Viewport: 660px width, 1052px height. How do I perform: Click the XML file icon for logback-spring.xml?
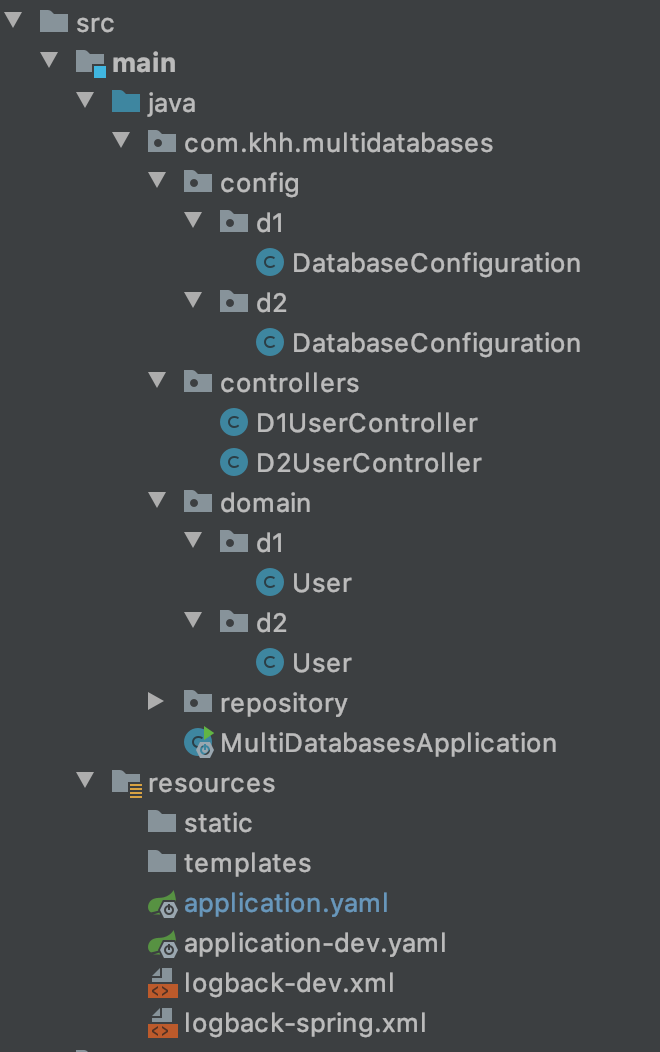pos(161,1023)
